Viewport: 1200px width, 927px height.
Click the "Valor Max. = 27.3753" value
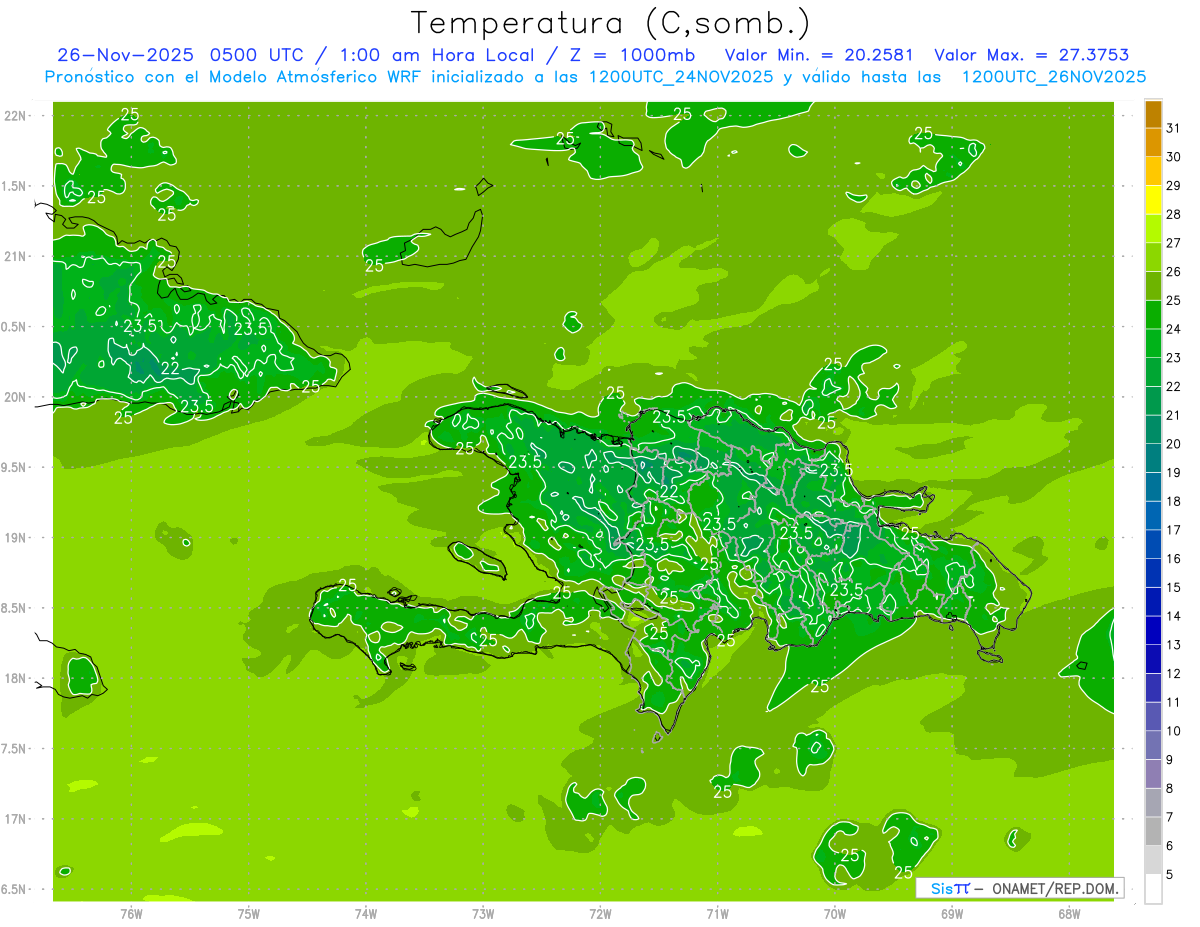click(x=1031, y=55)
